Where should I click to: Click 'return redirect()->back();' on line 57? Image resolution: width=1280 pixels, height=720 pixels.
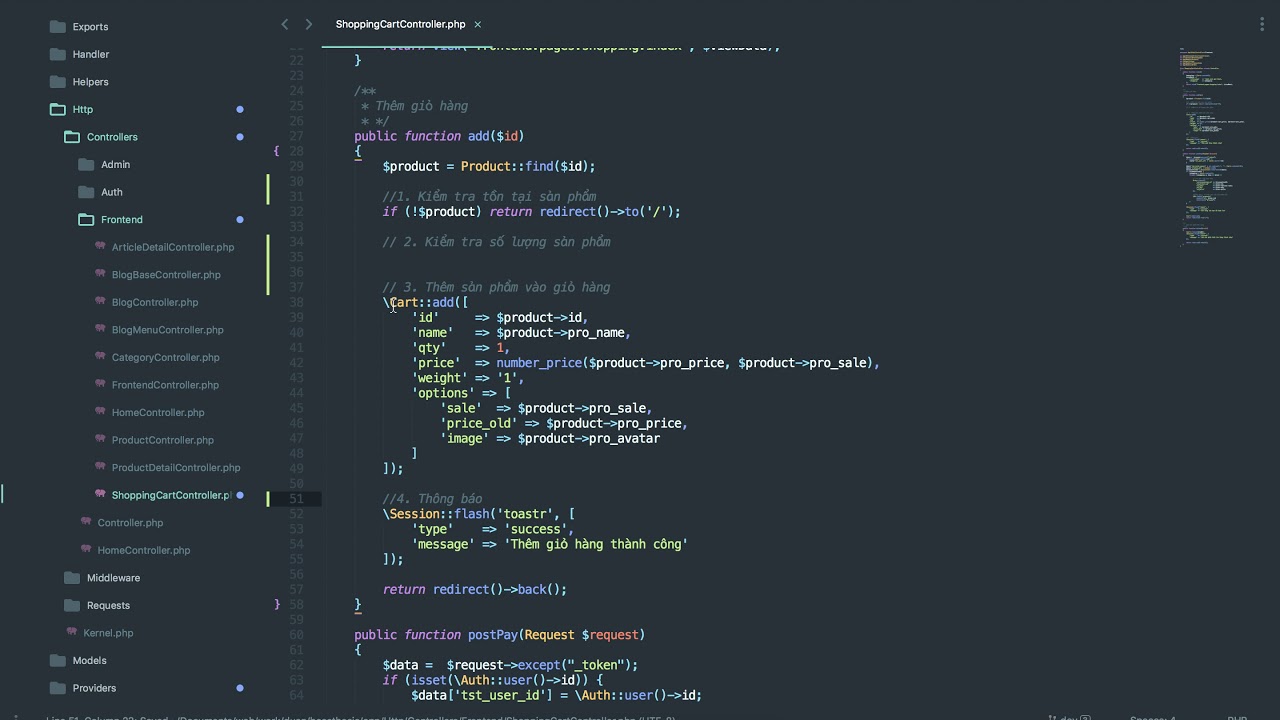click(475, 590)
